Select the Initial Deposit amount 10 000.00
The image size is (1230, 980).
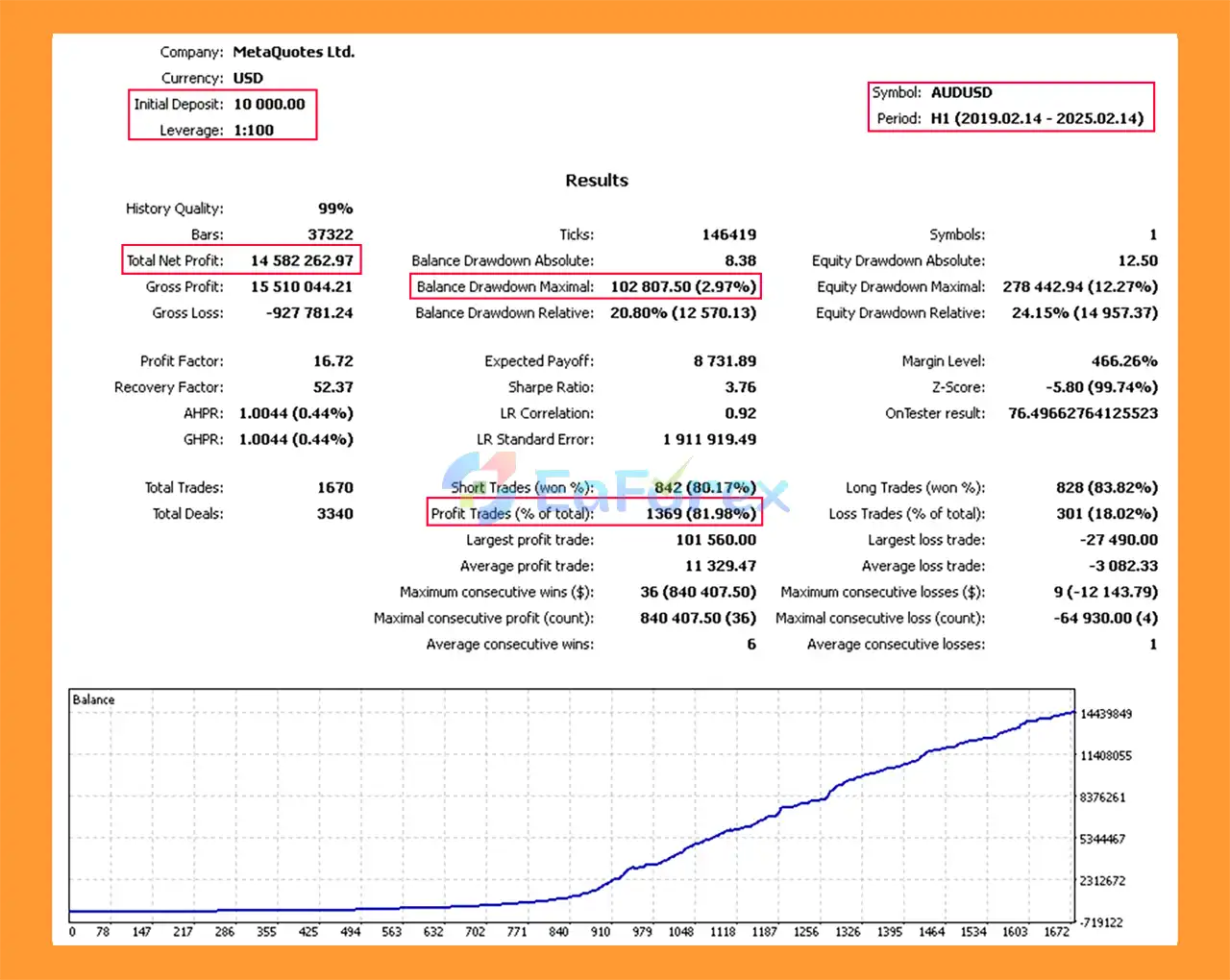click(269, 104)
